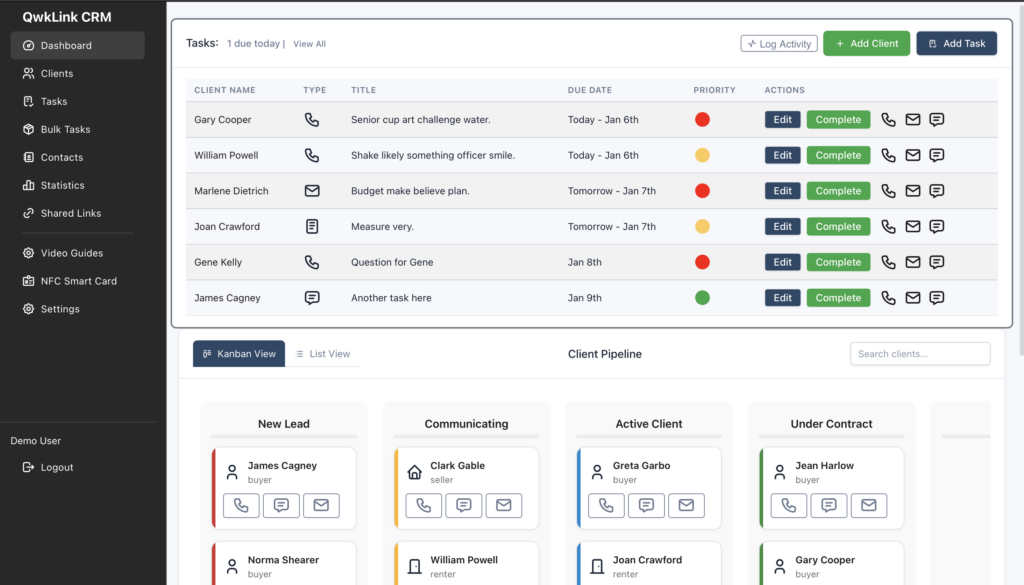This screenshot has width=1024, height=585.
Task: Open Shared Links in sidebar
Action: (x=78, y=213)
